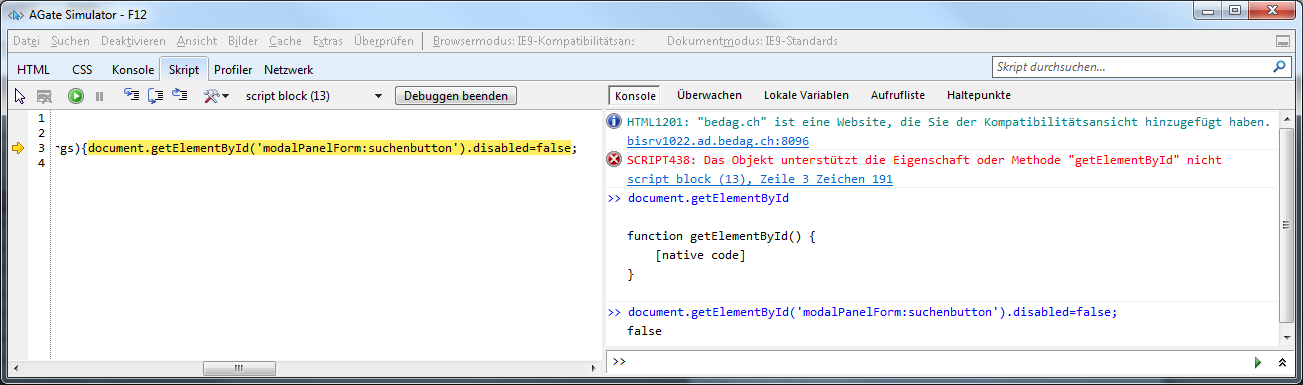
Task: Change Browsermodus setting
Action: pyautogui.click(x=535, y=41)
